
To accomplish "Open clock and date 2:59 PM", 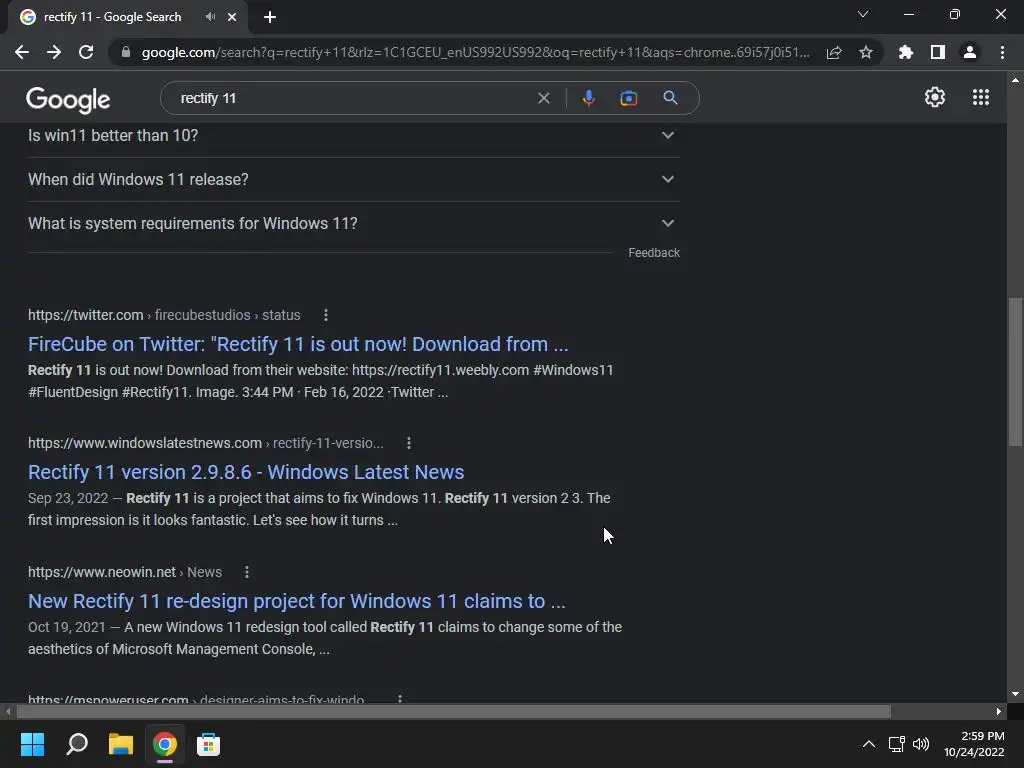I will pyautogui.click(x=974, y=744).
